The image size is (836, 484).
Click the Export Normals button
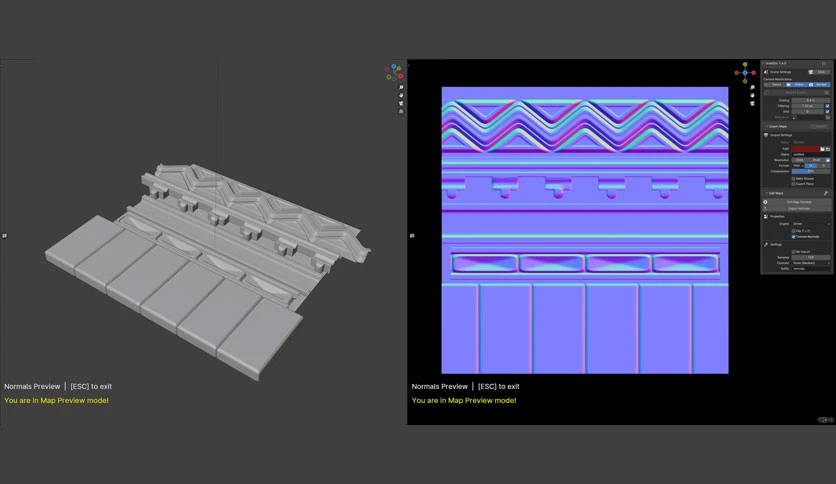coord(797,208)
